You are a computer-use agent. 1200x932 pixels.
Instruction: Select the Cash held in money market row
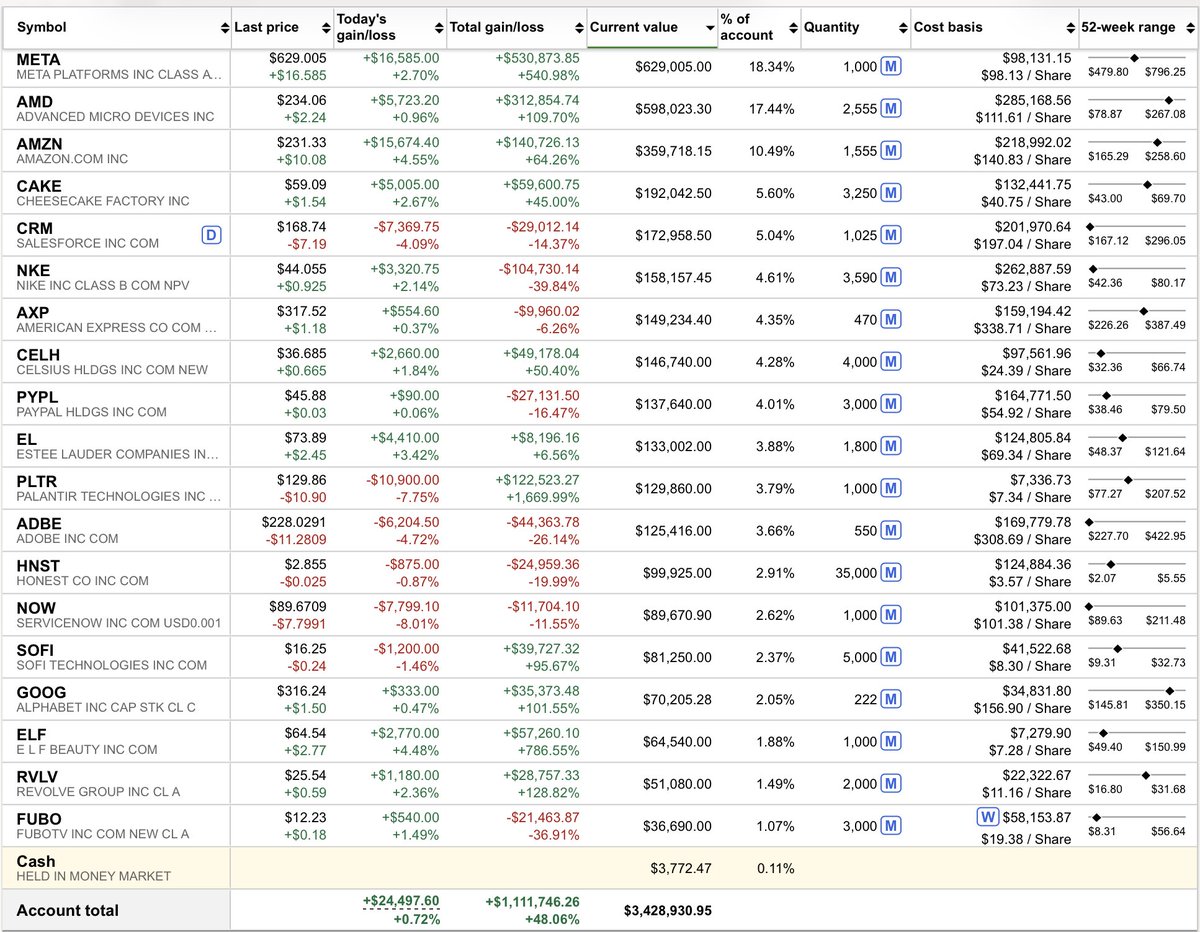[600, 868]
